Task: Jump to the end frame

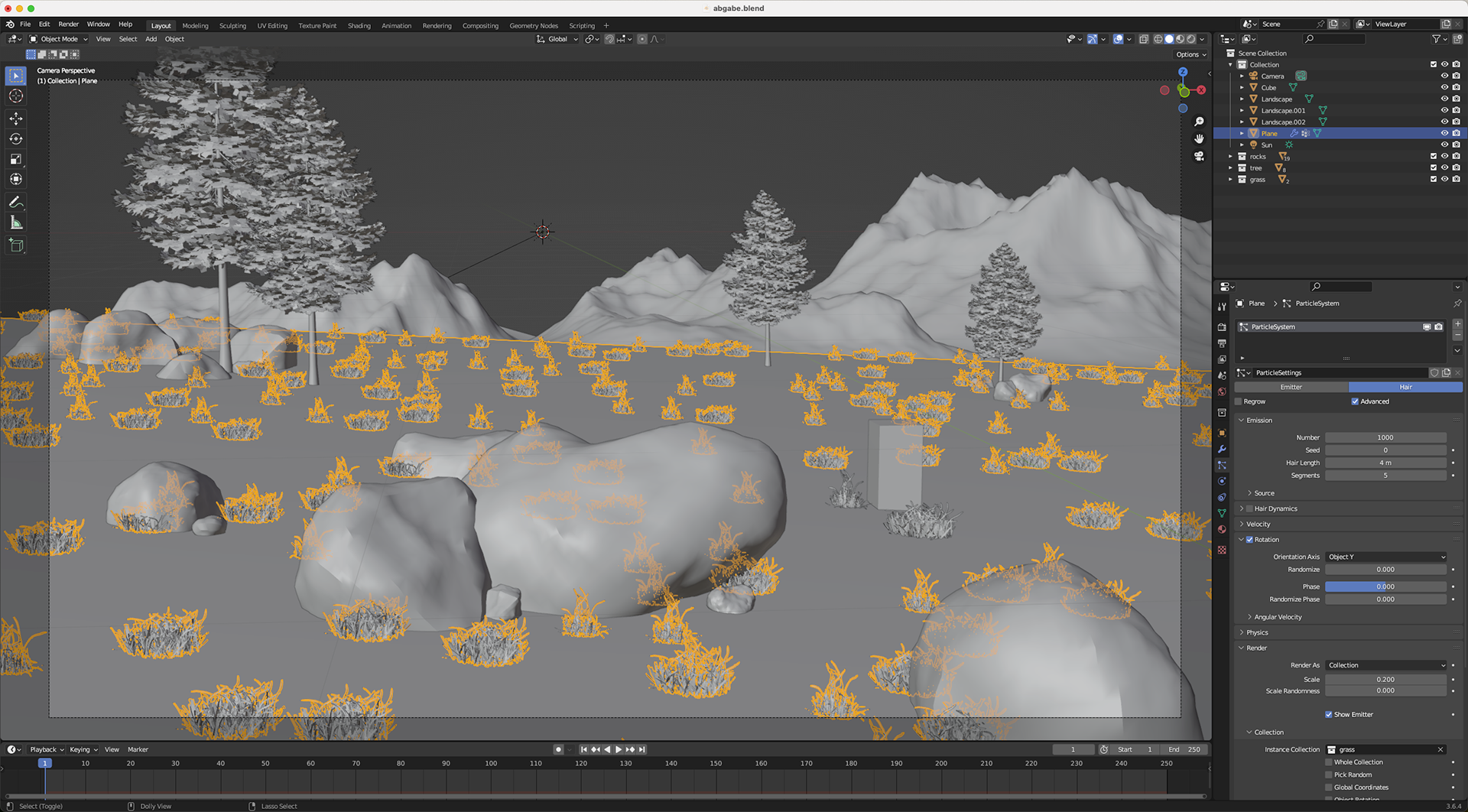Action: tap(642, 751)
